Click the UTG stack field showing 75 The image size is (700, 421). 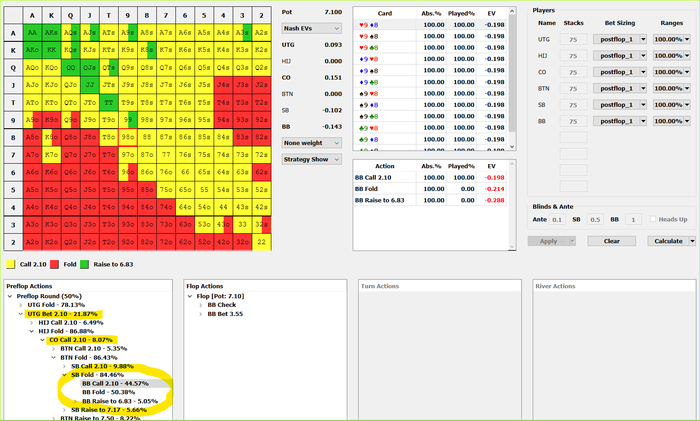point(573,39)
